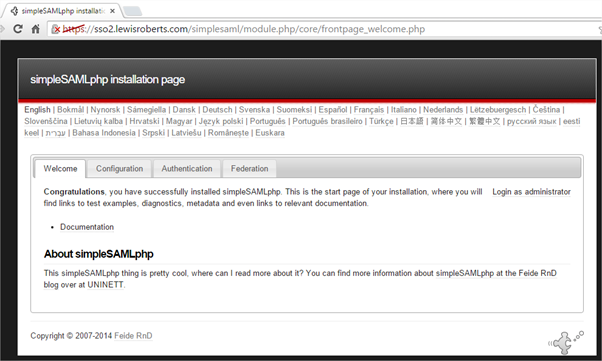Image resolution: width=602 pixels, height=361 pixels.
Task: Switch language to Latviešu
Action: pyautogui.click(x=186, y=133)
